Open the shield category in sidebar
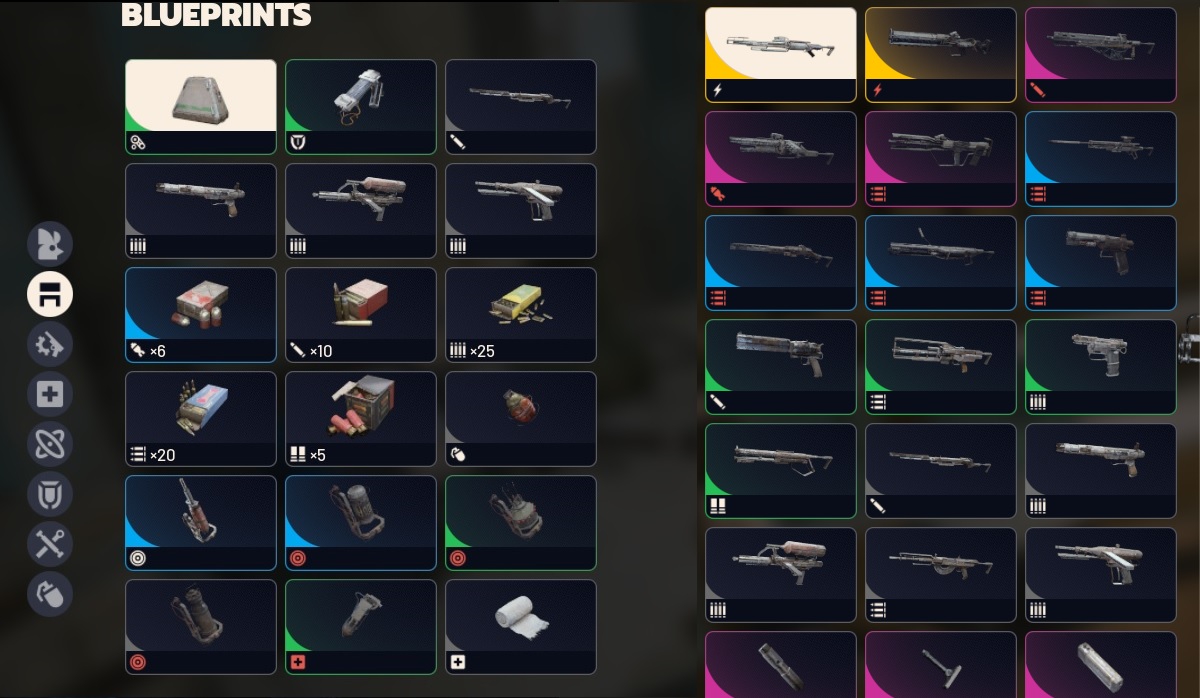Screen dimensions: 1200x698 click(49, 494)
